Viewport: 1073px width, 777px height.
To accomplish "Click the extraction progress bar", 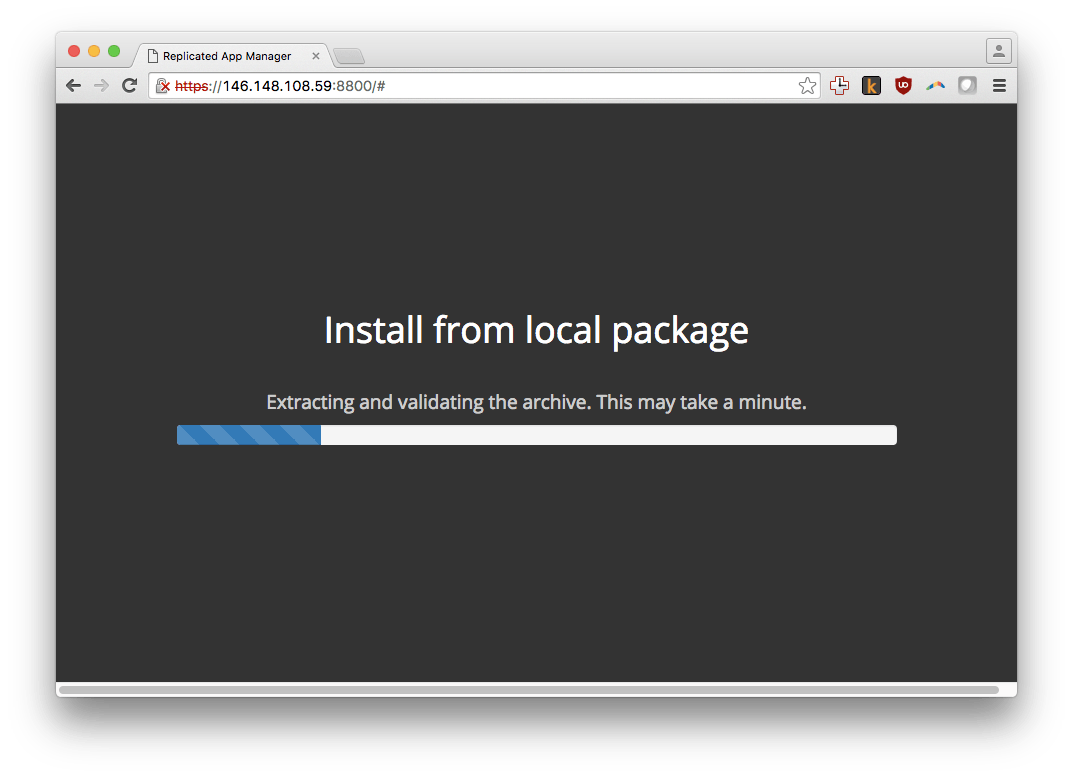I will [536, 435].
